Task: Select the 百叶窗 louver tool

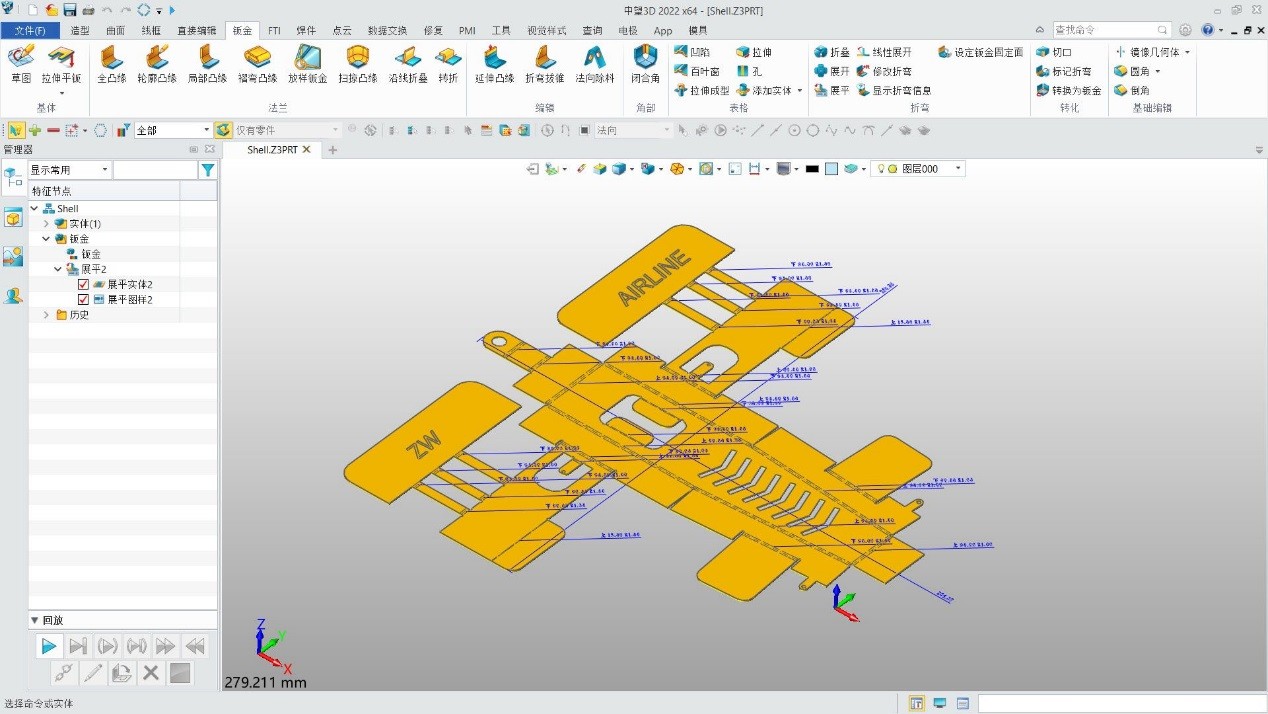Action: tap(700, 71)
